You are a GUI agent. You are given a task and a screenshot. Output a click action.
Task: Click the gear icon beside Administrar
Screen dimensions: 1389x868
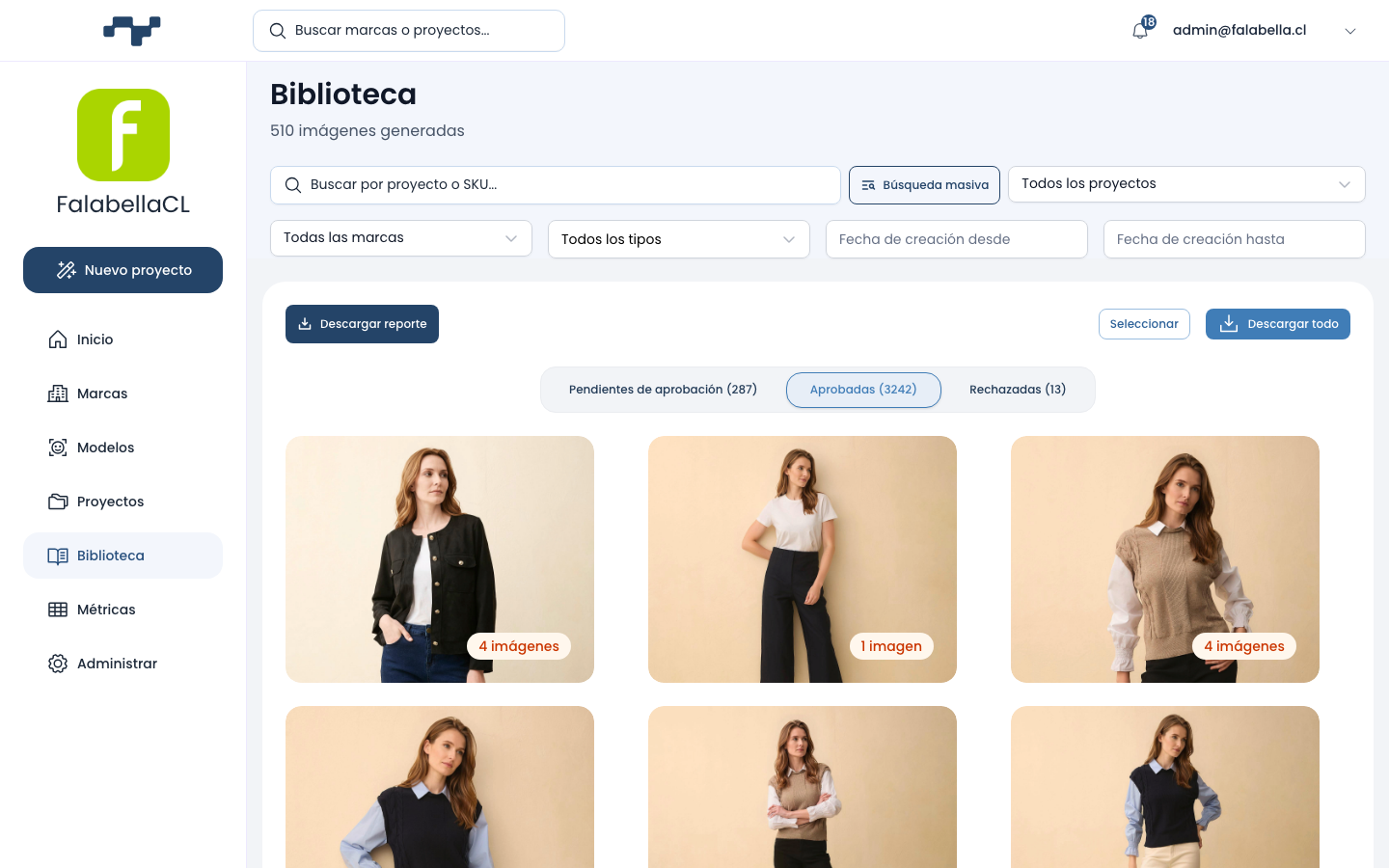(x=58, y=664)
